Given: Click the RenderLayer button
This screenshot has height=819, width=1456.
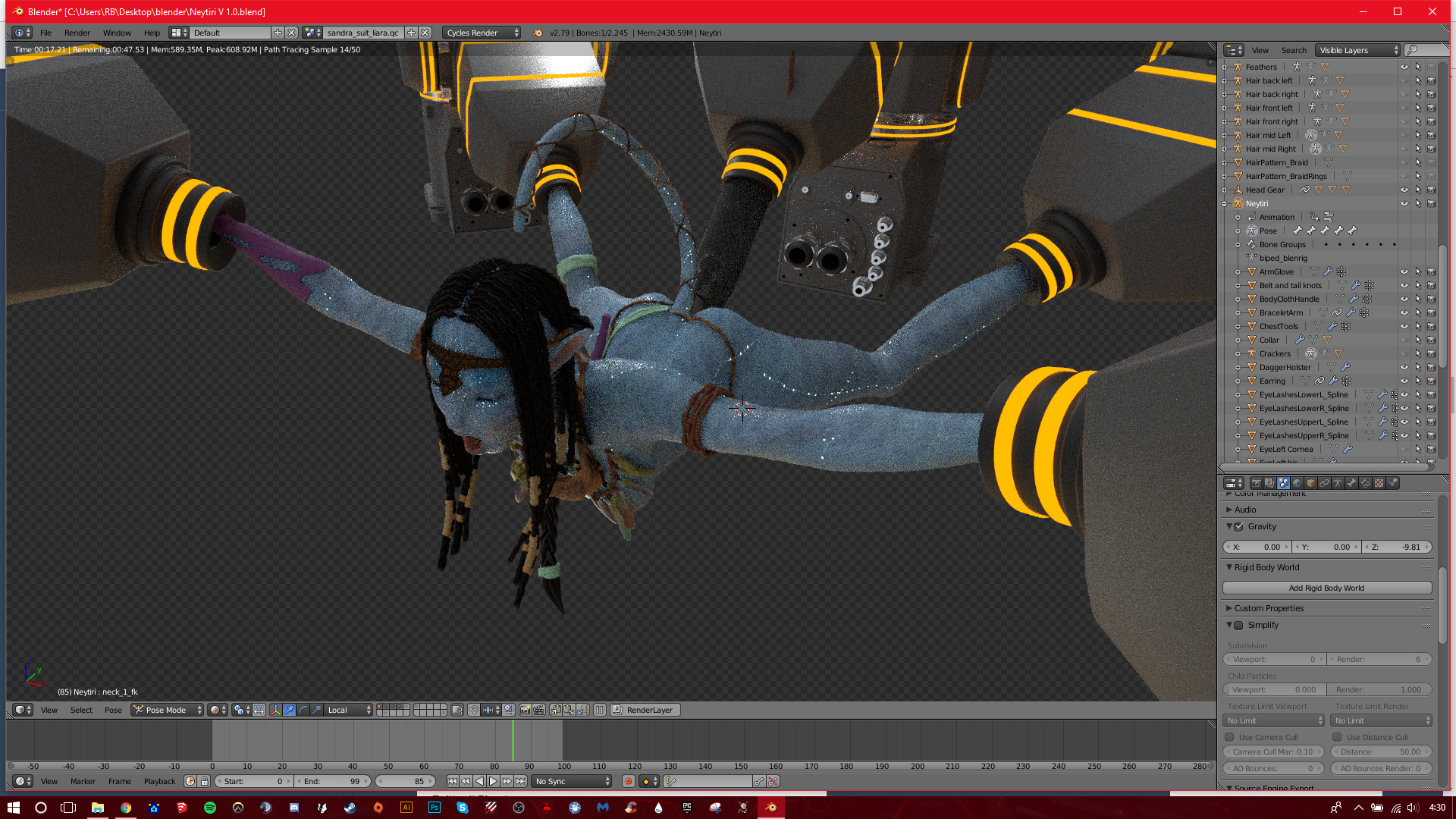Looking at the screenshot, I should 646,710.
